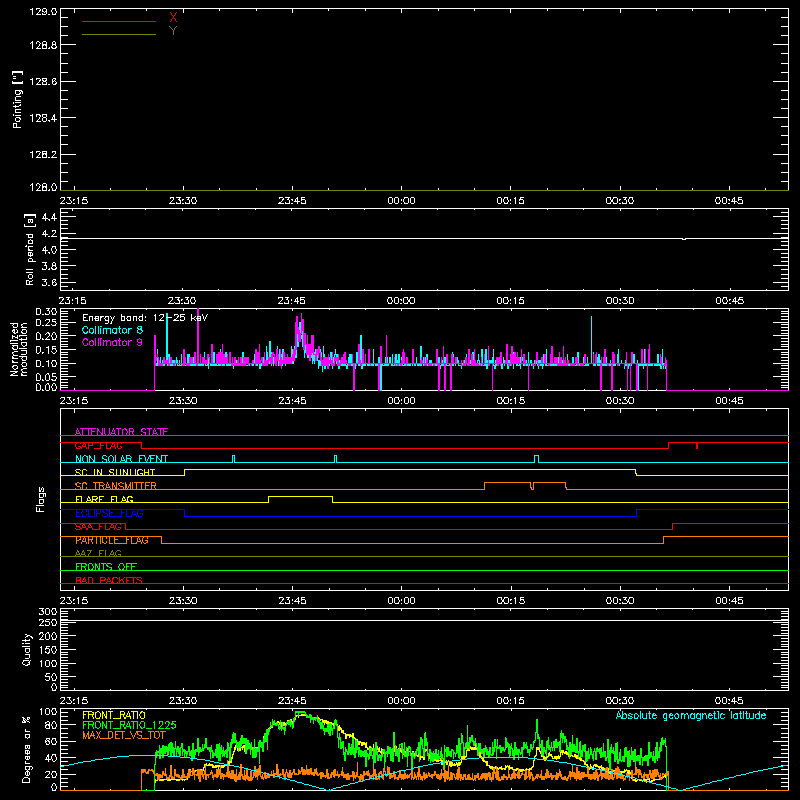Click the '4.4' tick on Roll period axis
The width and height of the screenshot is (800, 800).
pyautogui.click(x=49, y=217)
